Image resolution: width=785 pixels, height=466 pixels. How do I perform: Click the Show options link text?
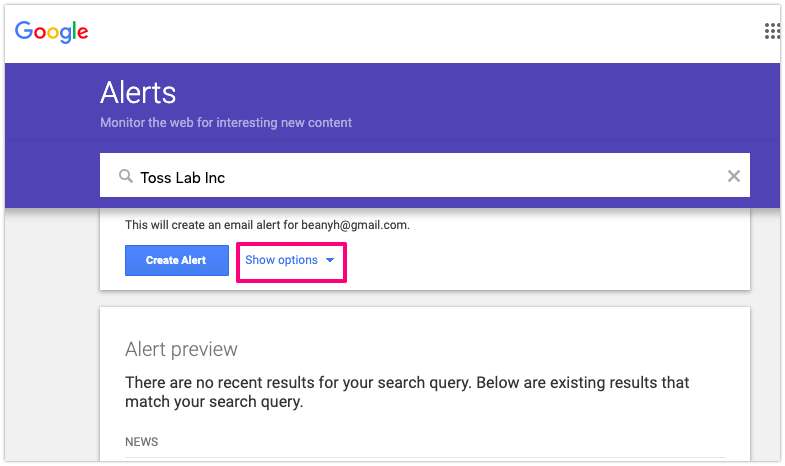point(281,260)
